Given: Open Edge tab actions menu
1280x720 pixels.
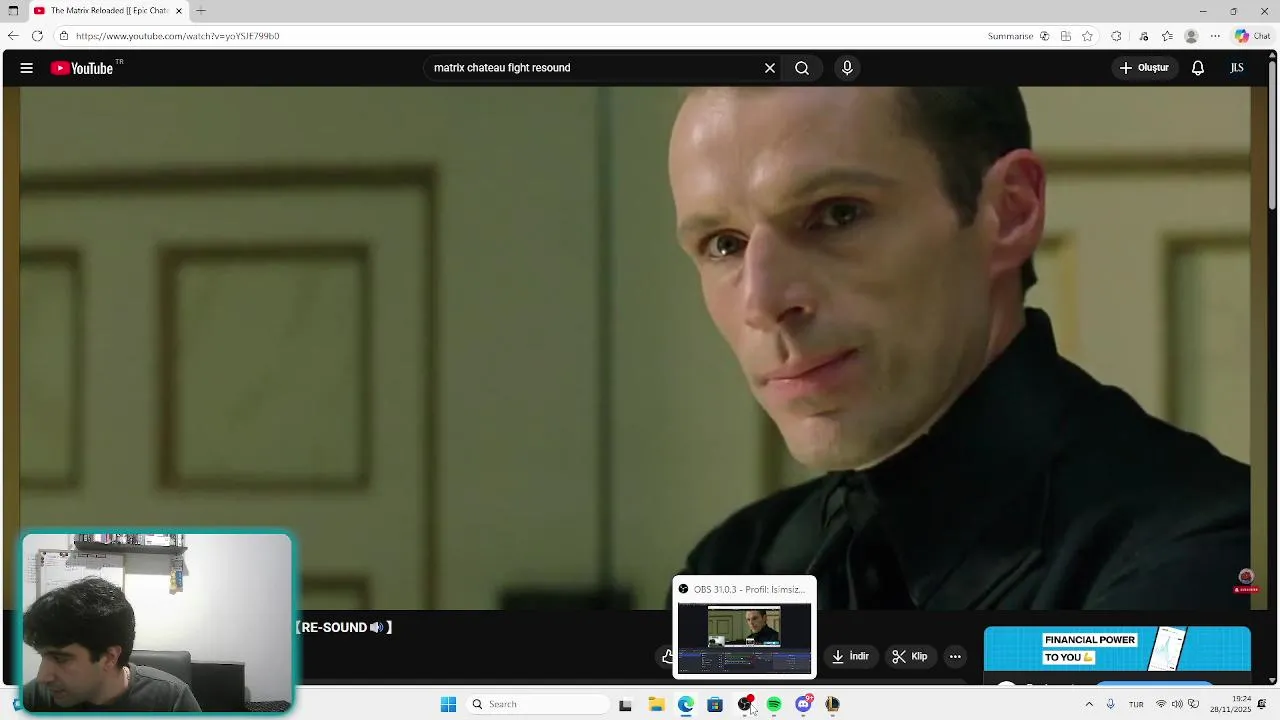Looking at the screenshot, I should (13, 11).
